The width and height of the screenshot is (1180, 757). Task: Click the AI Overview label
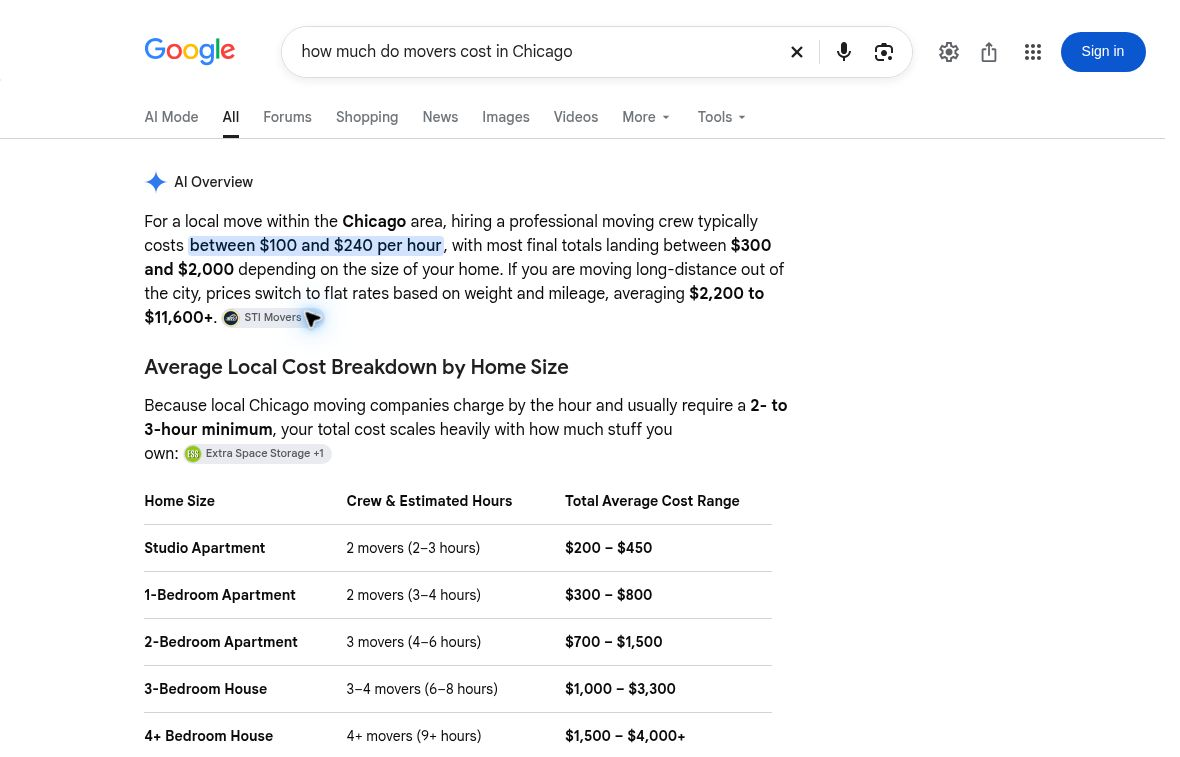tap(216, 184)
